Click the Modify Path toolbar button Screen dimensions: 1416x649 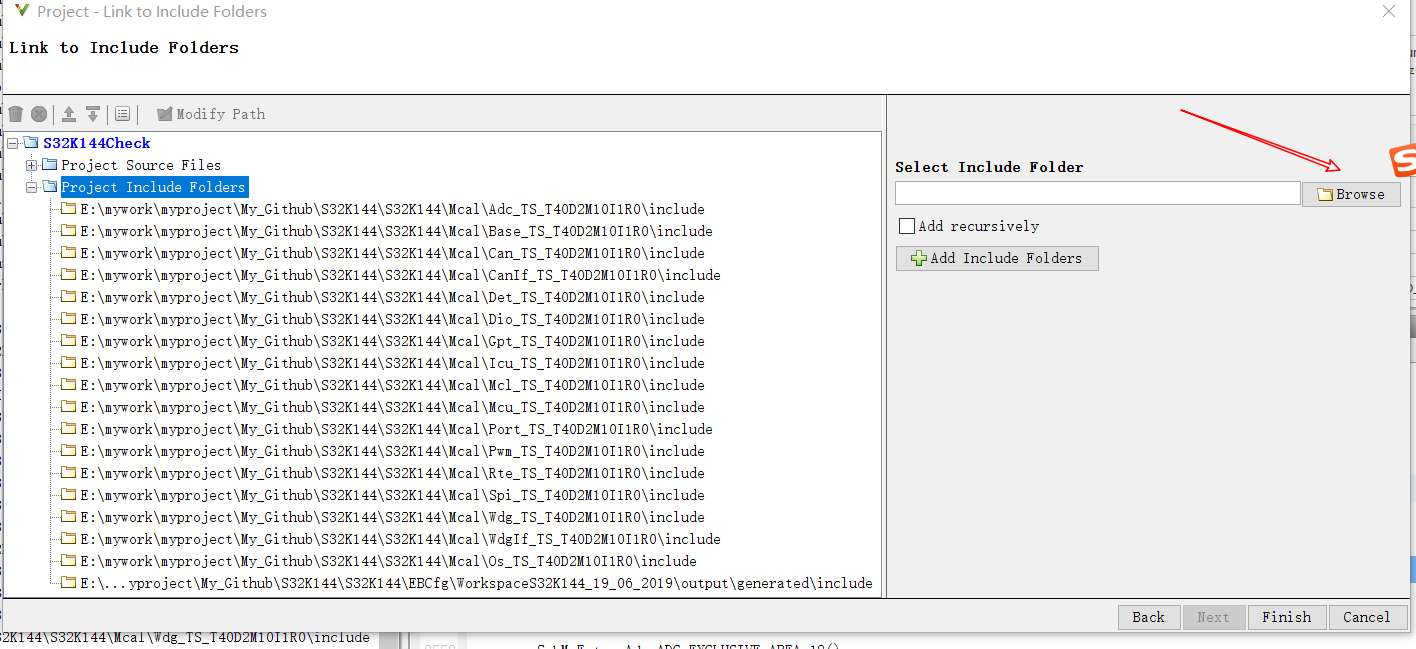click(211, 114)
